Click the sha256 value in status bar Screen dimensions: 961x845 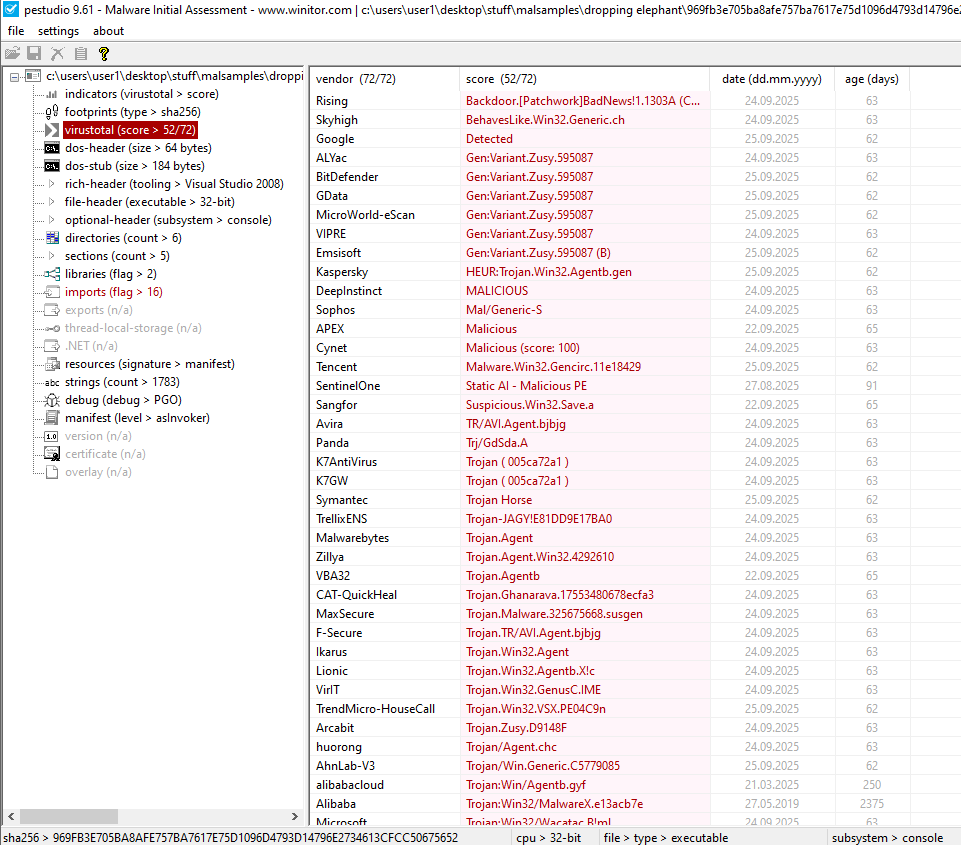(x=255, y=838)
